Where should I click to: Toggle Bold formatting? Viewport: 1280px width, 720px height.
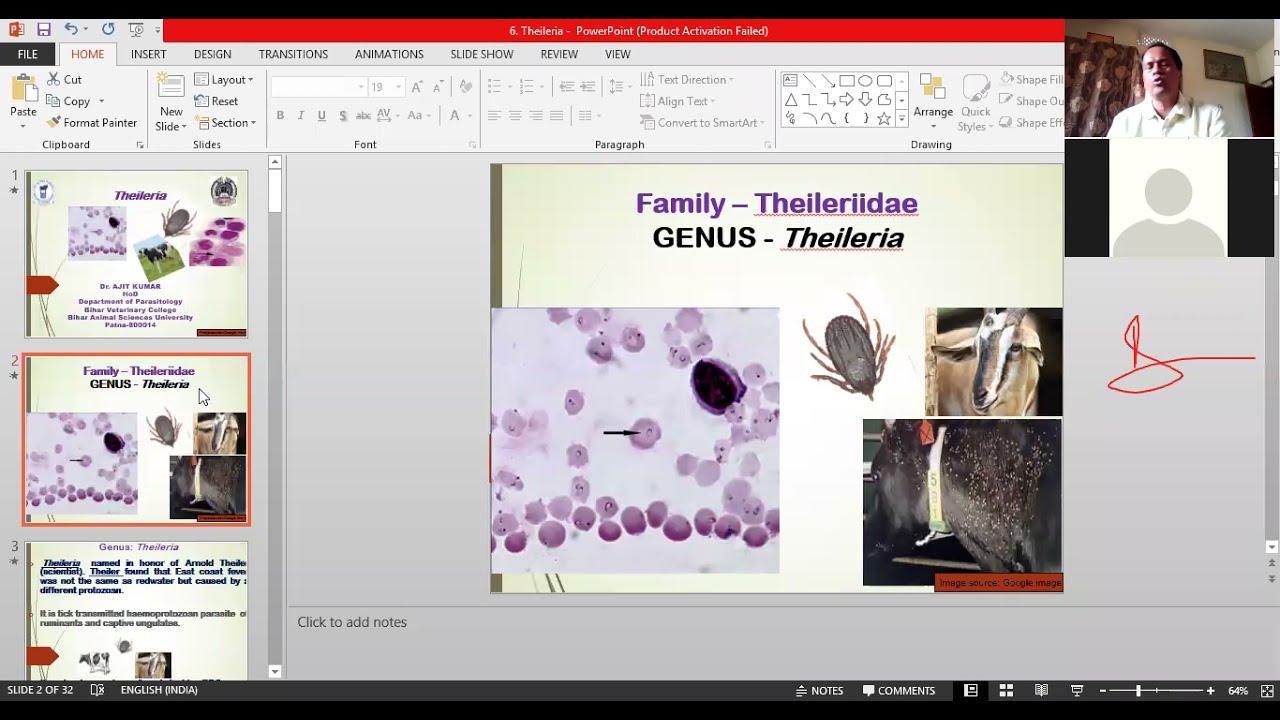(x=280, y=116)
